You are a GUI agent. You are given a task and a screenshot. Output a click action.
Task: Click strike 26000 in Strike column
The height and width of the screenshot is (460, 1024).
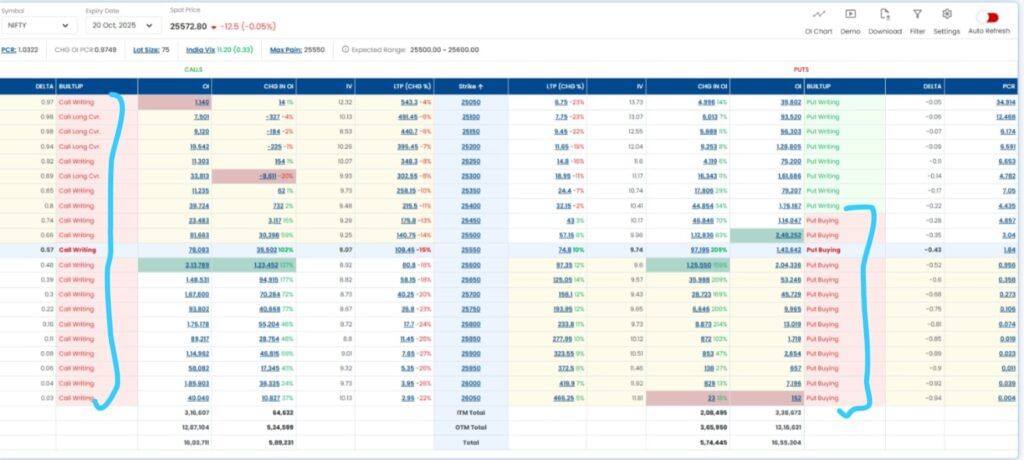(470, 382)
